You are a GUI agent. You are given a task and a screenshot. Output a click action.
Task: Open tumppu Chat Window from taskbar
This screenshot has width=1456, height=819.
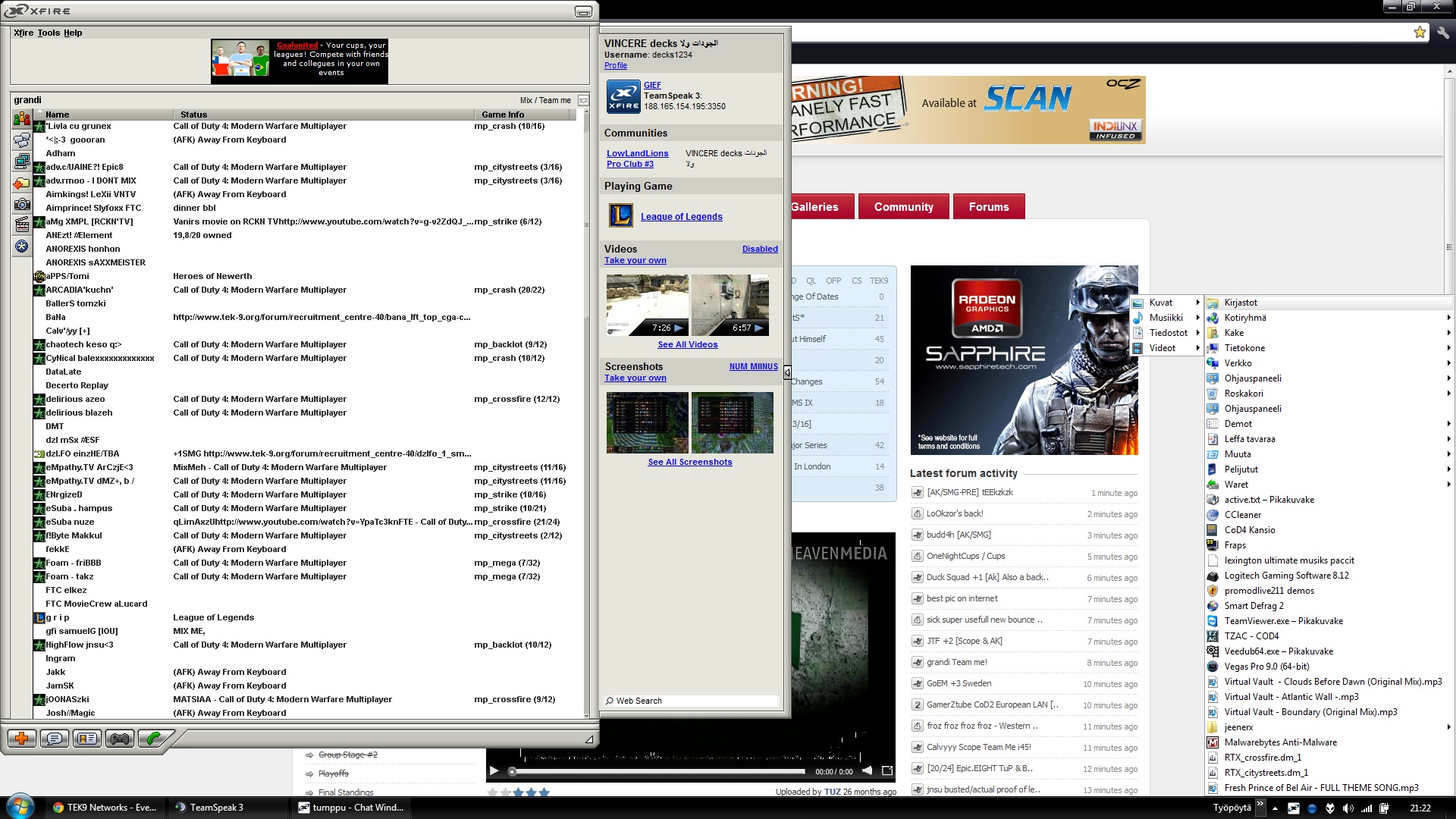[x=351, y=807]
